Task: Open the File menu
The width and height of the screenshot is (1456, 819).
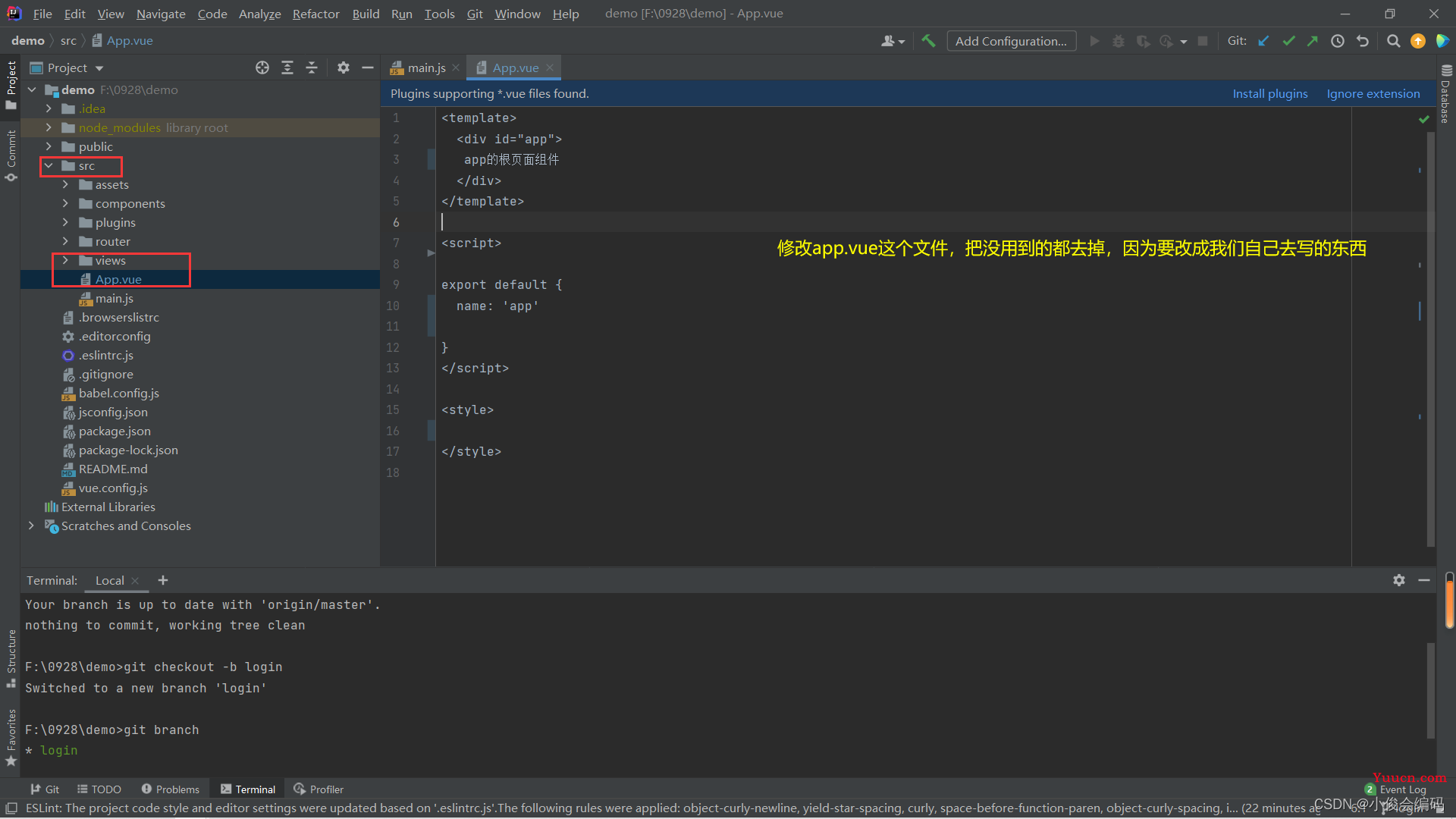Action: click(42, 14)
